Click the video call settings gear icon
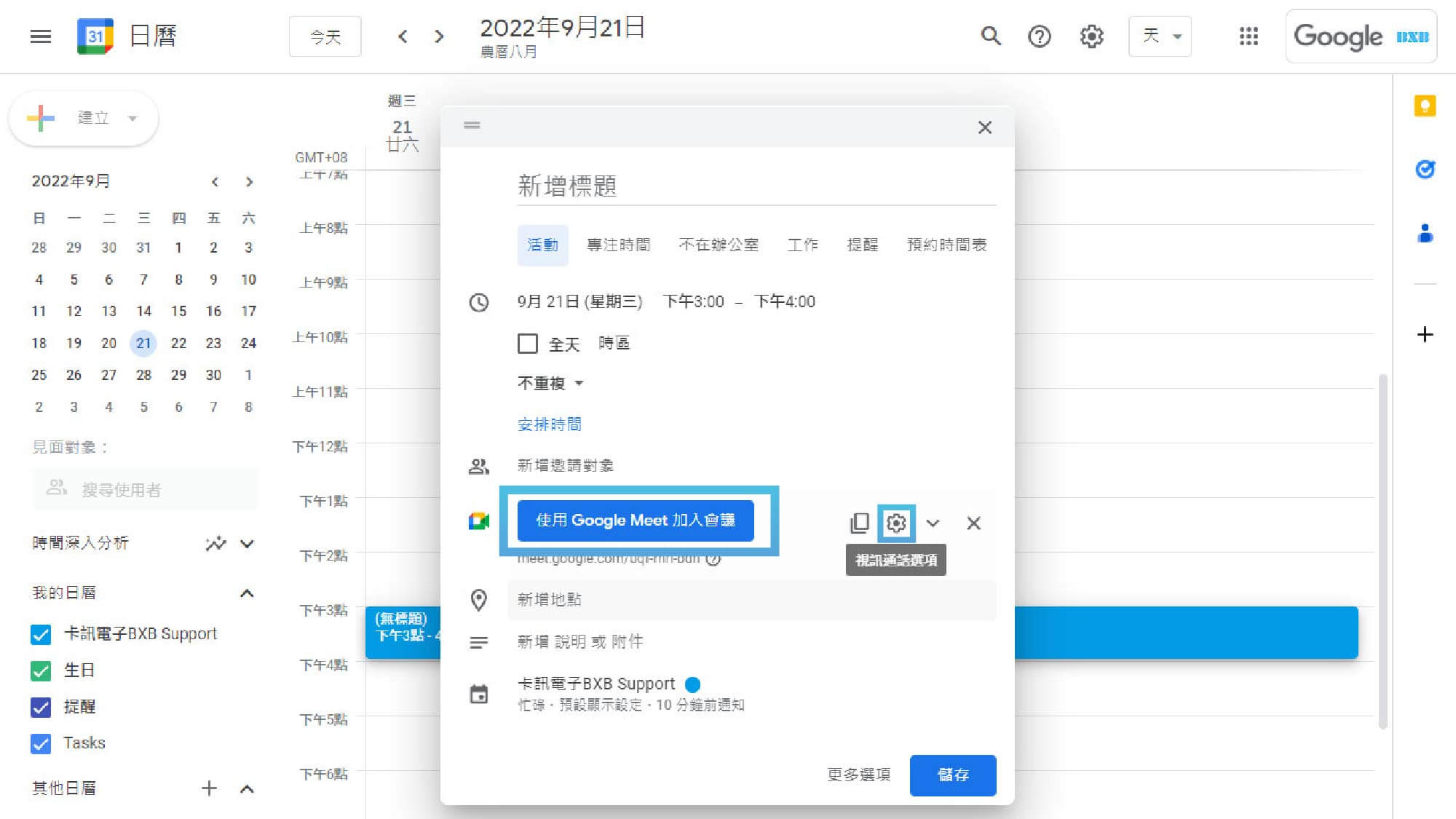This screenshot has height=819, width=1456. coord(896,522)
